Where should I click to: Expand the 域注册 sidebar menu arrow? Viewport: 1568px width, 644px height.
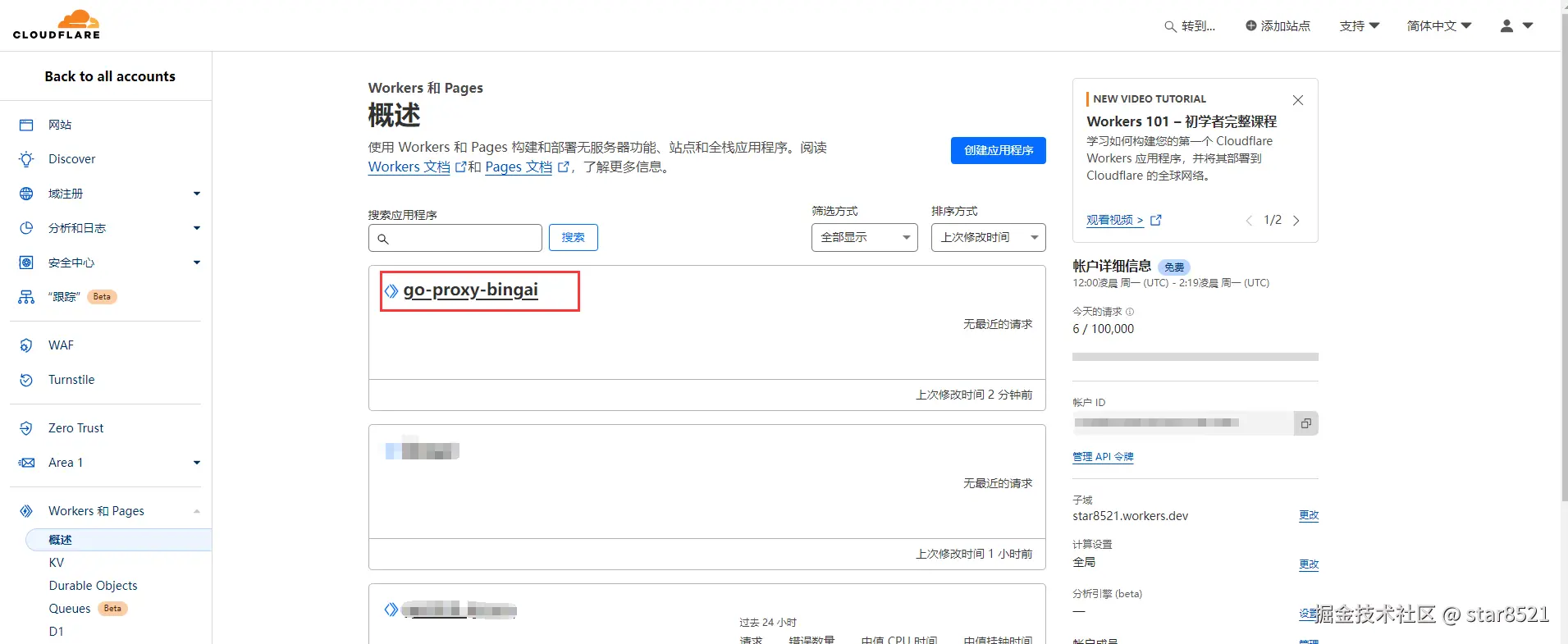[197, 194]
